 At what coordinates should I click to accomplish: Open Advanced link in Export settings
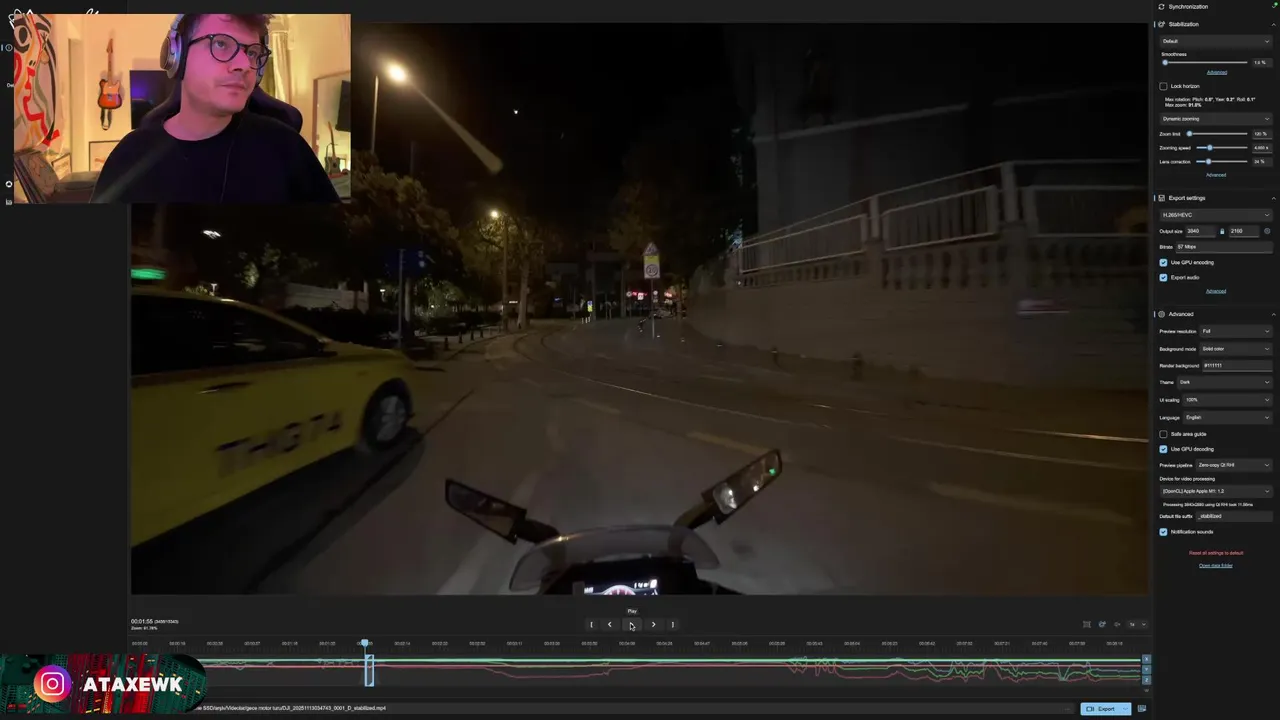[1216, 291]
